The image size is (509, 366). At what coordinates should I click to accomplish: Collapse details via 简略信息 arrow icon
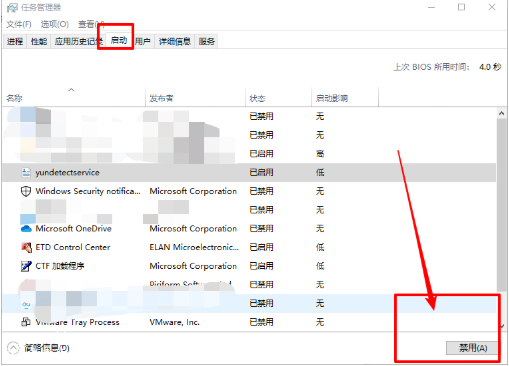[13, 348]
